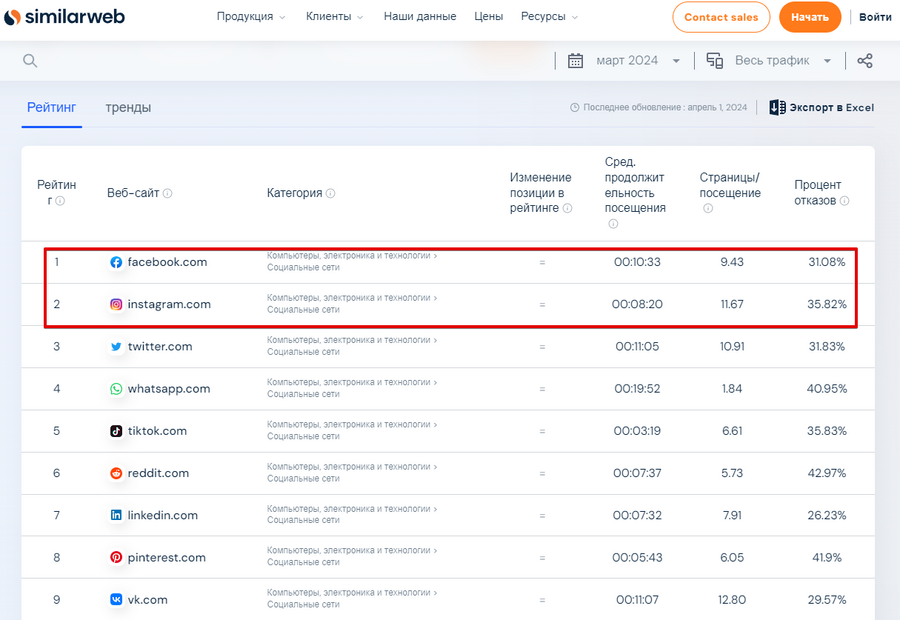
Task: Click info icon beside Изменение позиции в рейтинге
Action: pos(568,208)
